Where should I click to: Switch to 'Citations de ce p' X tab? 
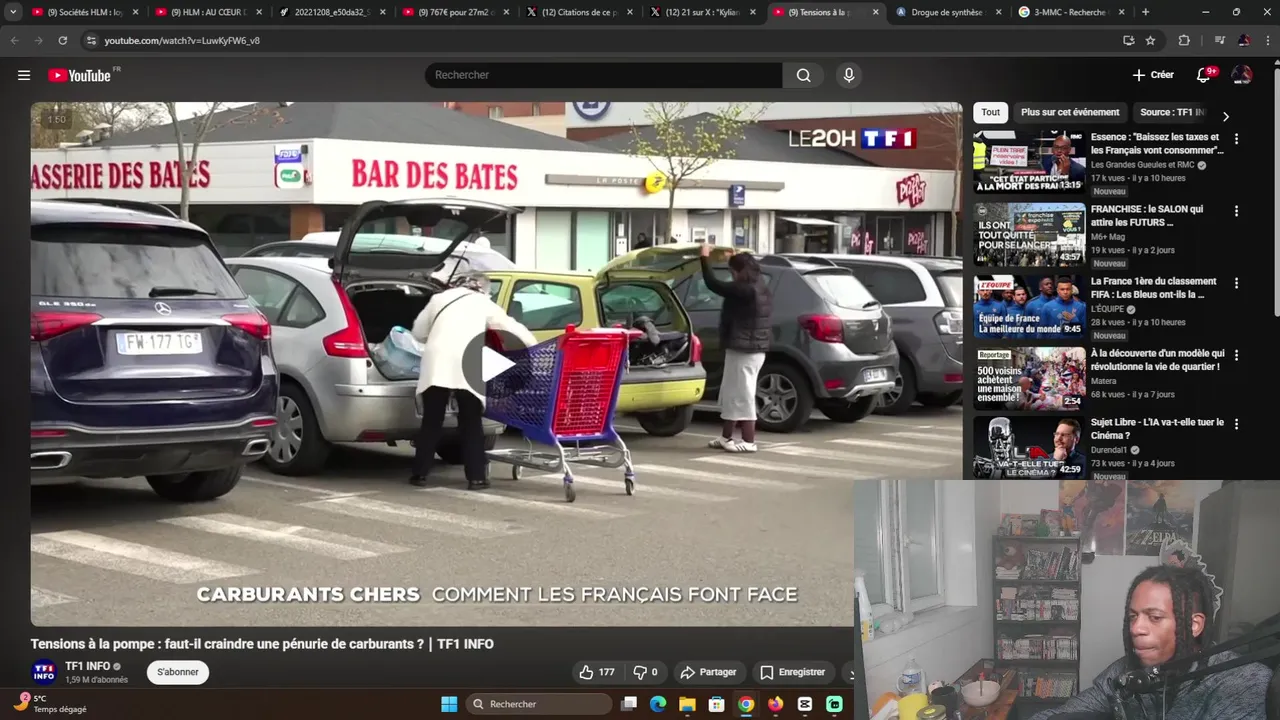coord(578,12)
